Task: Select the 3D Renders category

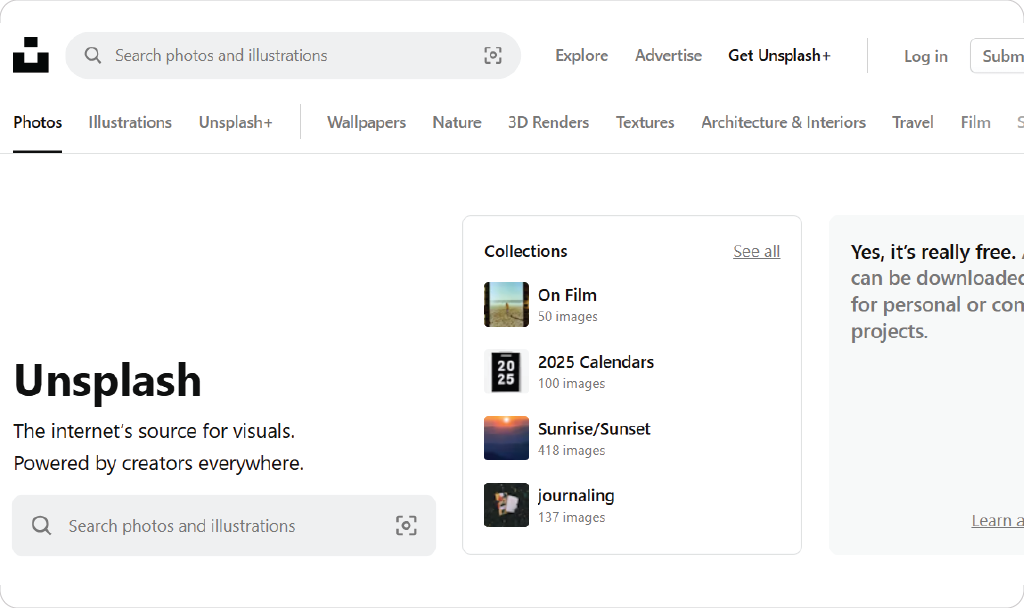Action: 548,123
